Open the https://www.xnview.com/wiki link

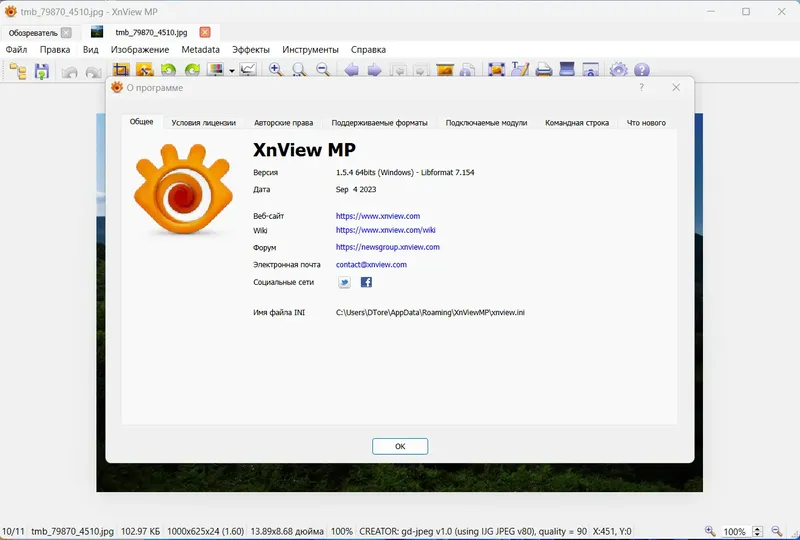(386, 230)
